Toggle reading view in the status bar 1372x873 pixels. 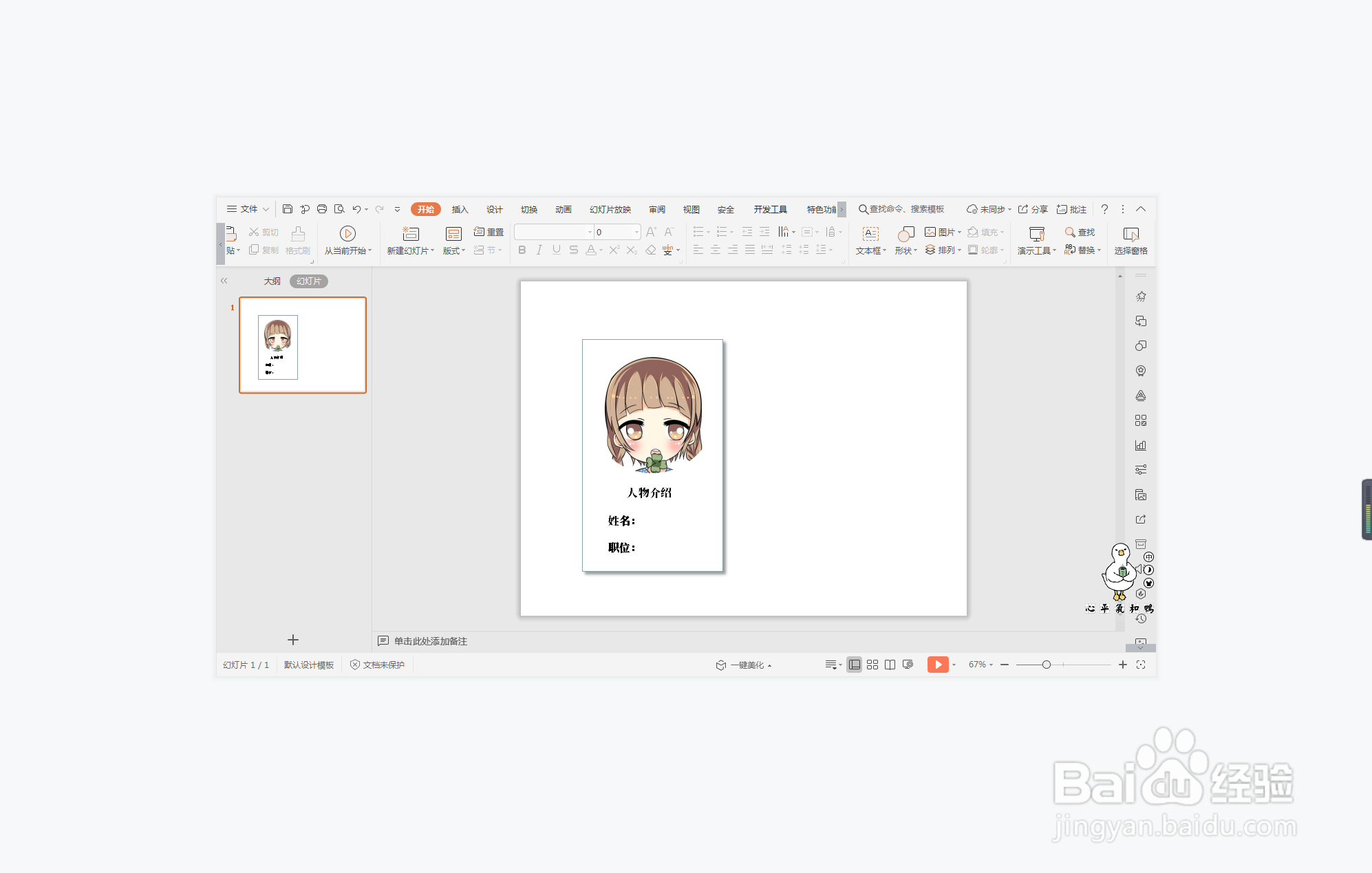(x=890, y=665)
